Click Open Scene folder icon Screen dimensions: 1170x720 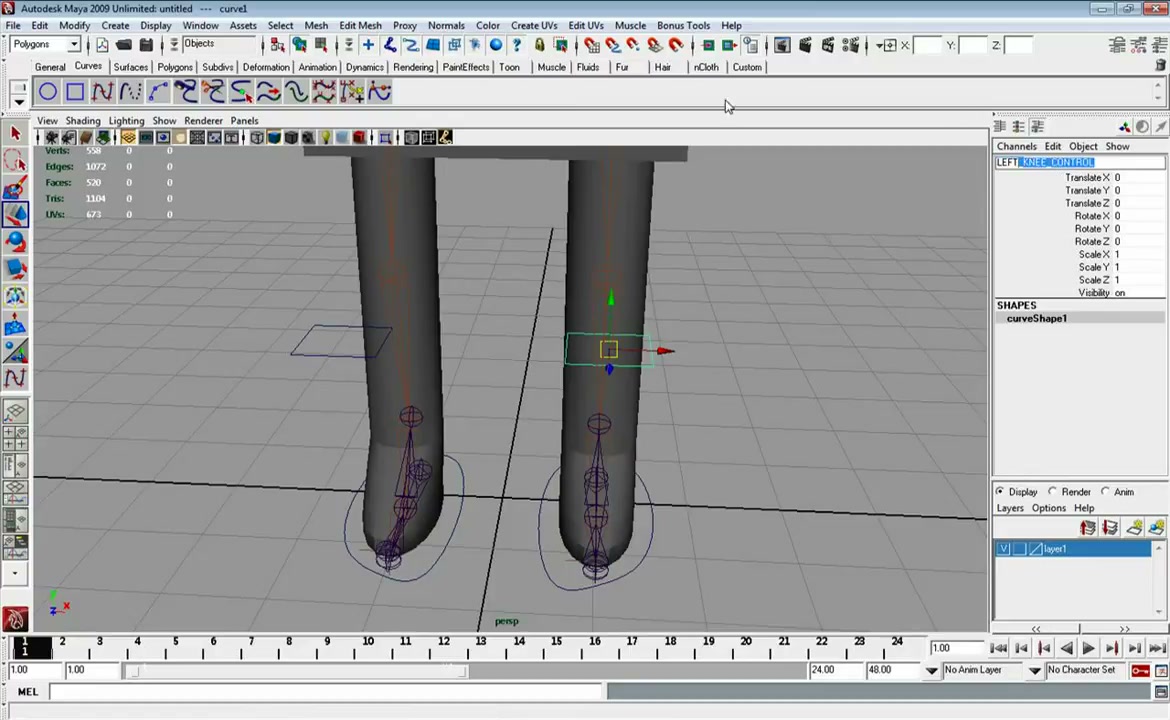coord(124,45)
